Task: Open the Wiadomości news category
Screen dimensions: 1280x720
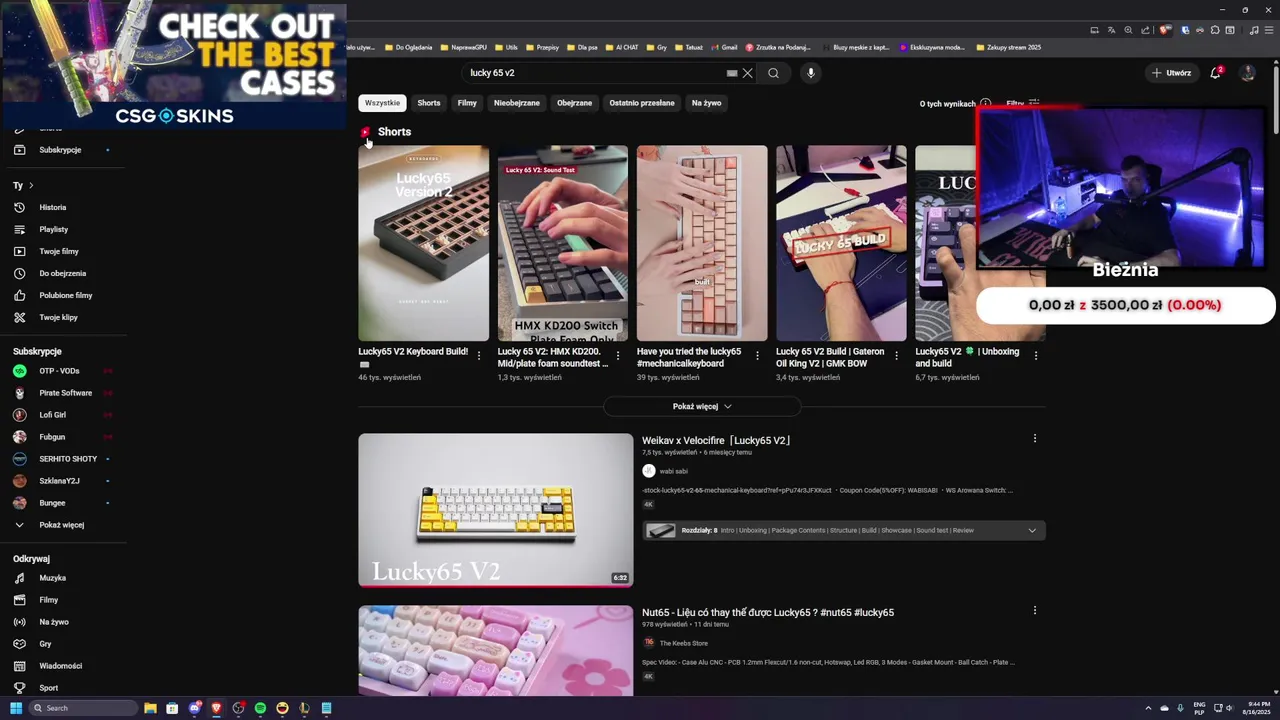Action: pos(63,666)
